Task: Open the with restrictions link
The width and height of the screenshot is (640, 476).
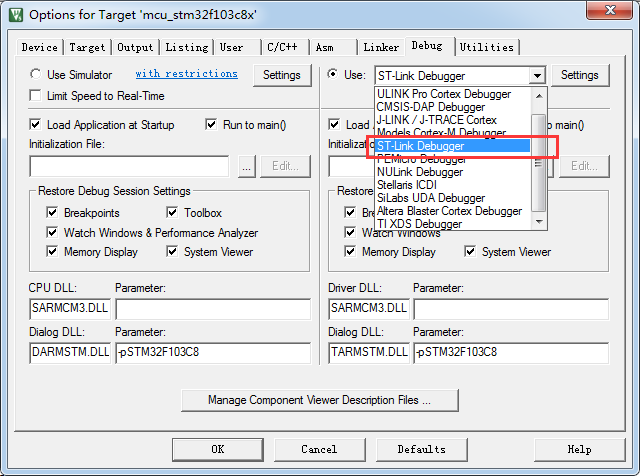Action: tap(186, 74)
